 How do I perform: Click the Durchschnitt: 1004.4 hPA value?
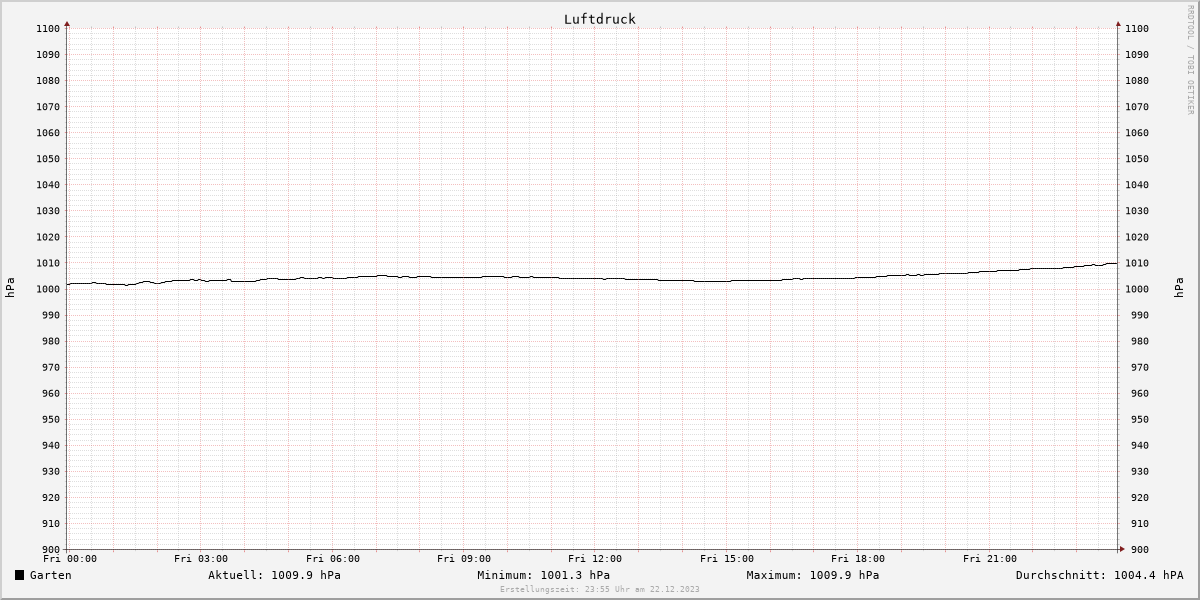click(x=1099, y=575)
